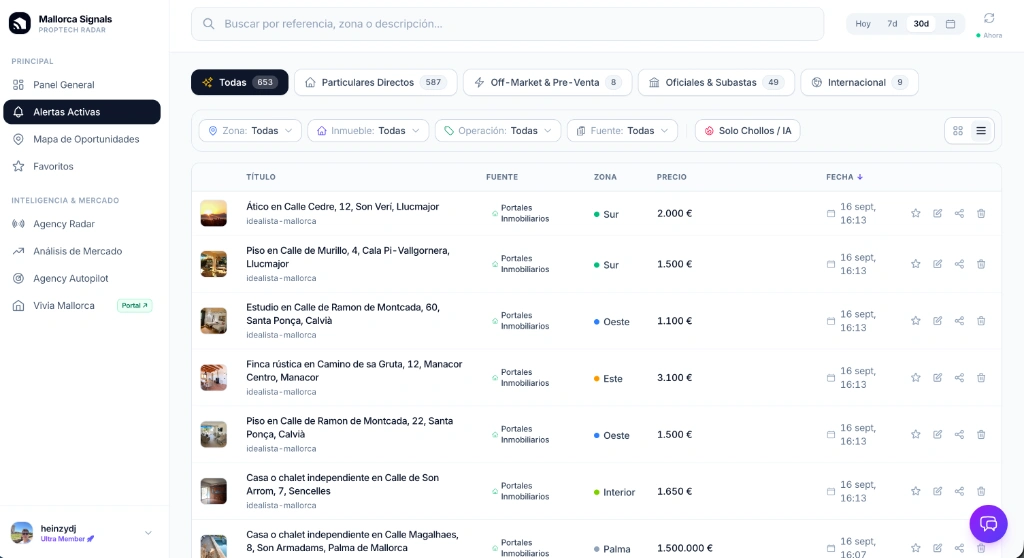This screenshot has height=558, width=1024.
Task: Click the price "3.100 €"
Action: click(675, 378)
